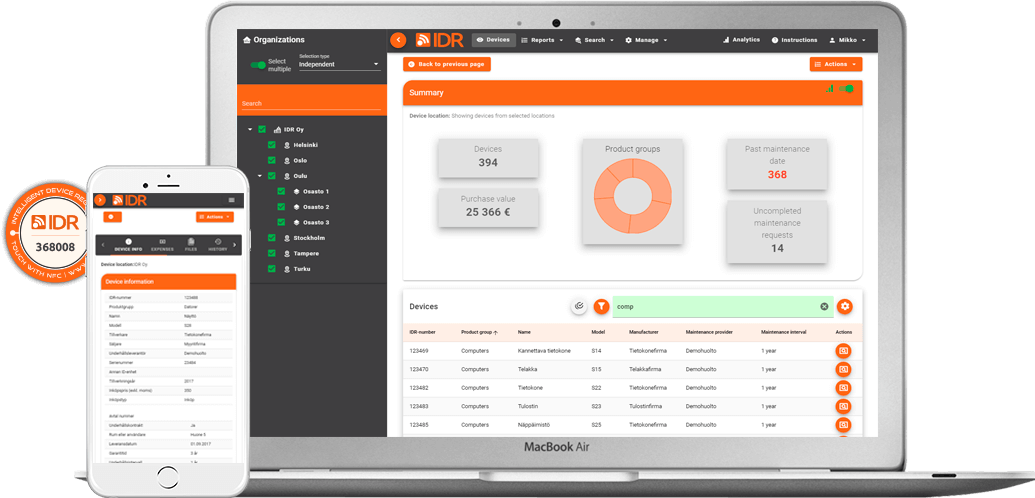The image size is (1035, 498).
Task: Collapse the IDR Oy tree node
Action: pos(250,129)
